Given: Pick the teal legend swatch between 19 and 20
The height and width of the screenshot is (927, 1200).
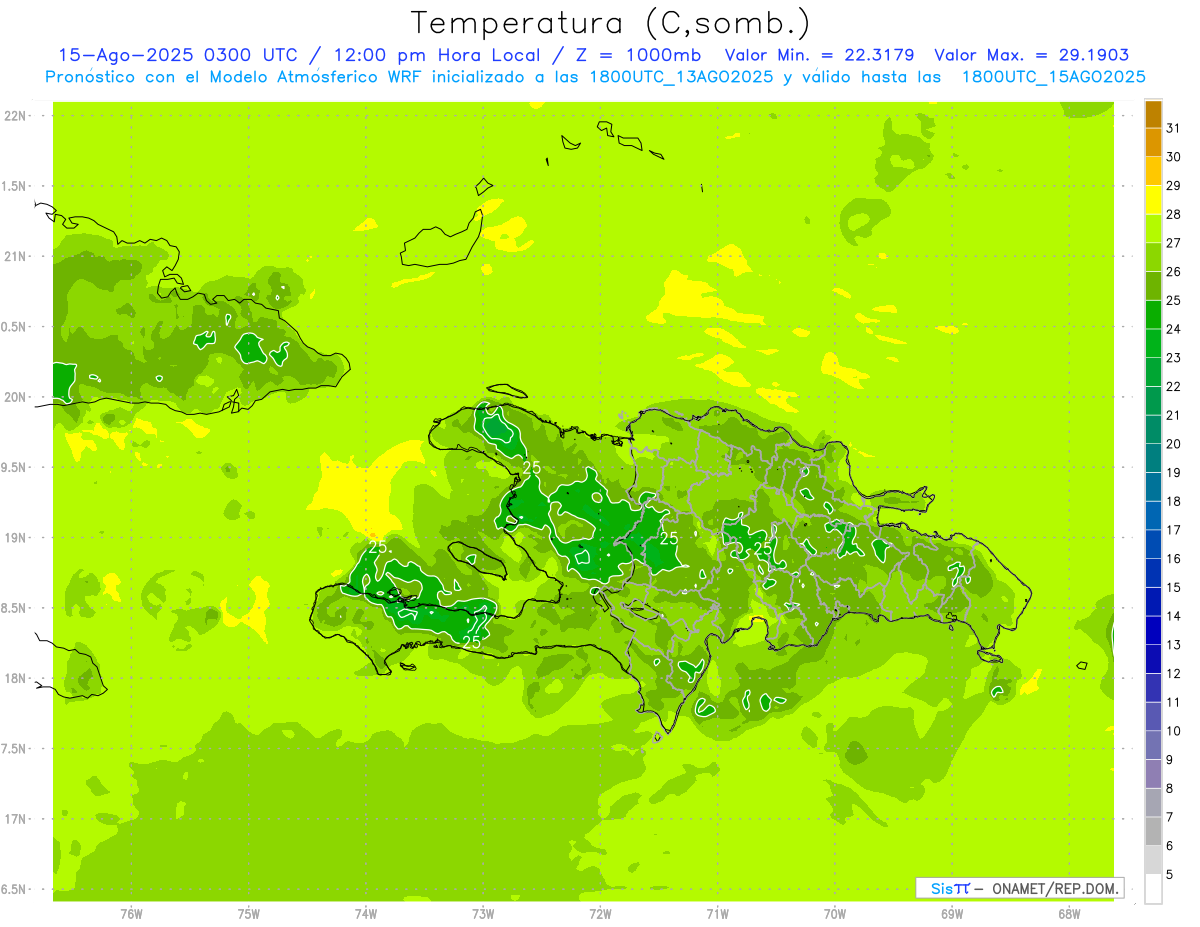Looking at the screenshot, I should 1153,458.
